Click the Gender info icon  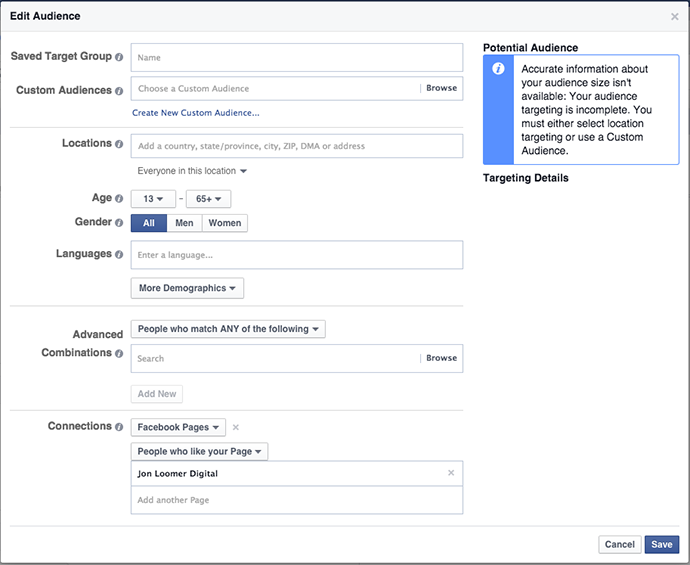pyautogui.click(x=120, y=223)
